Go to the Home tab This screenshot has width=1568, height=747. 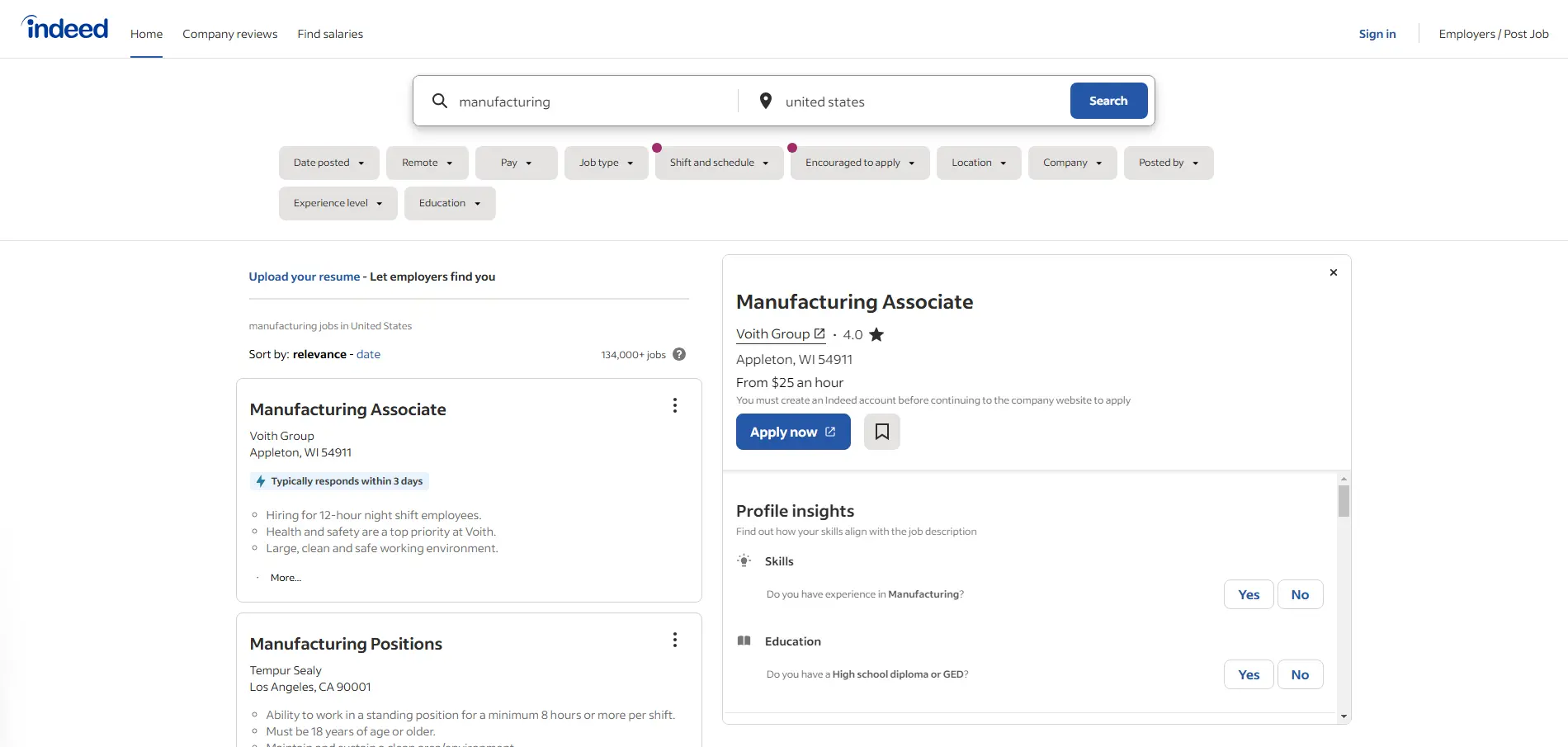[146, 34]
